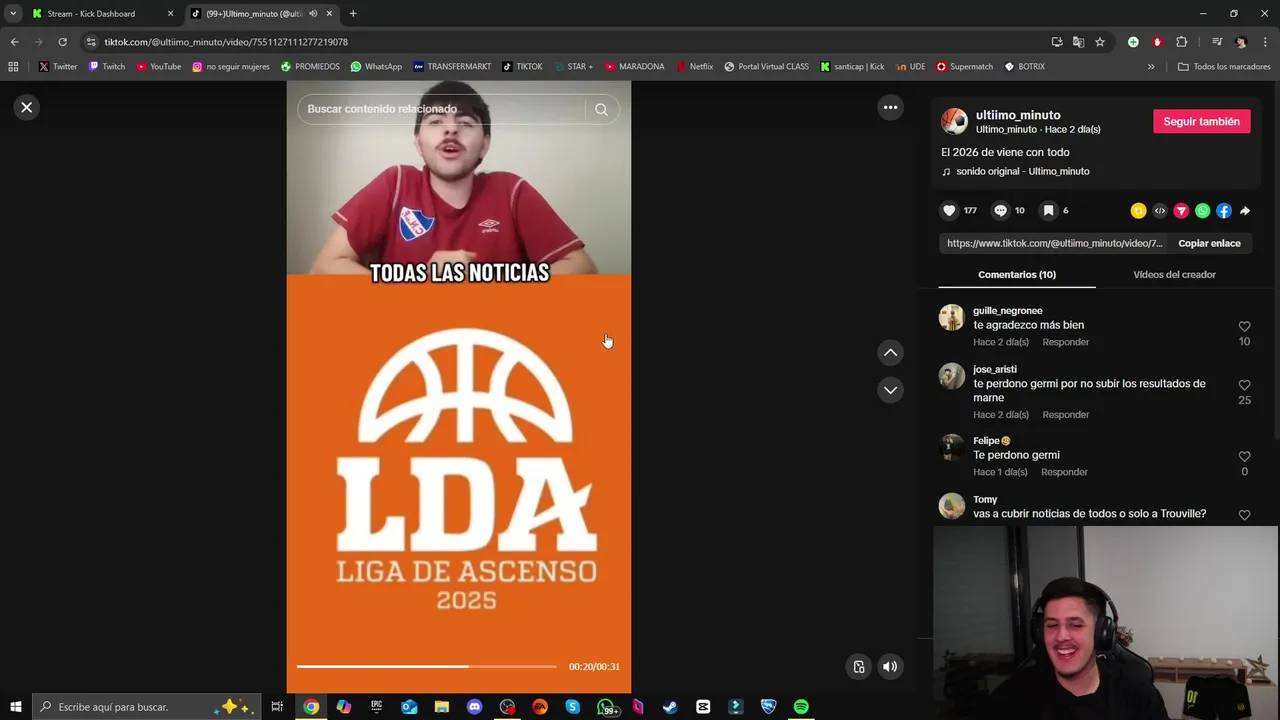Reply to jose_aristi's comment
This screenshot has height=720, width=1280.
[x=1065, y=415]
